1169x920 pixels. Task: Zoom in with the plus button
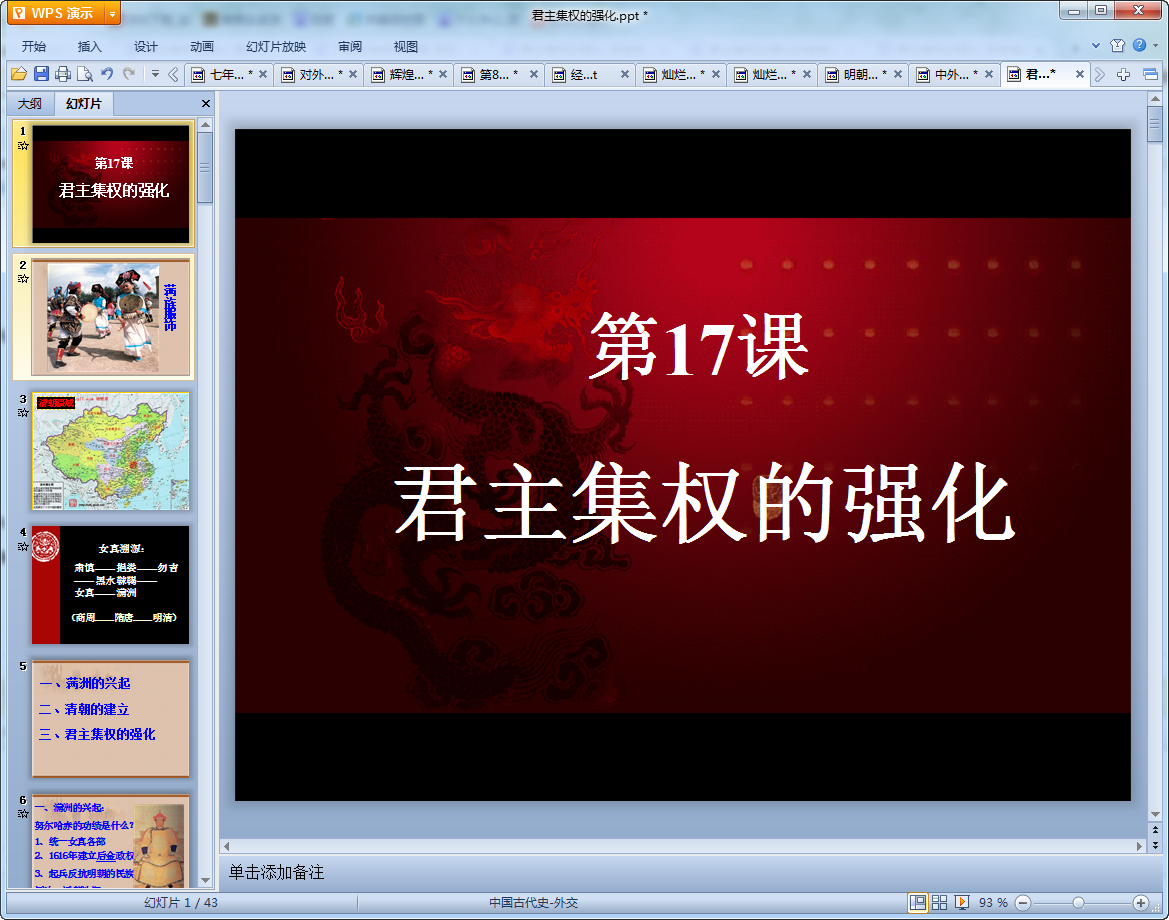[1141, 903]
